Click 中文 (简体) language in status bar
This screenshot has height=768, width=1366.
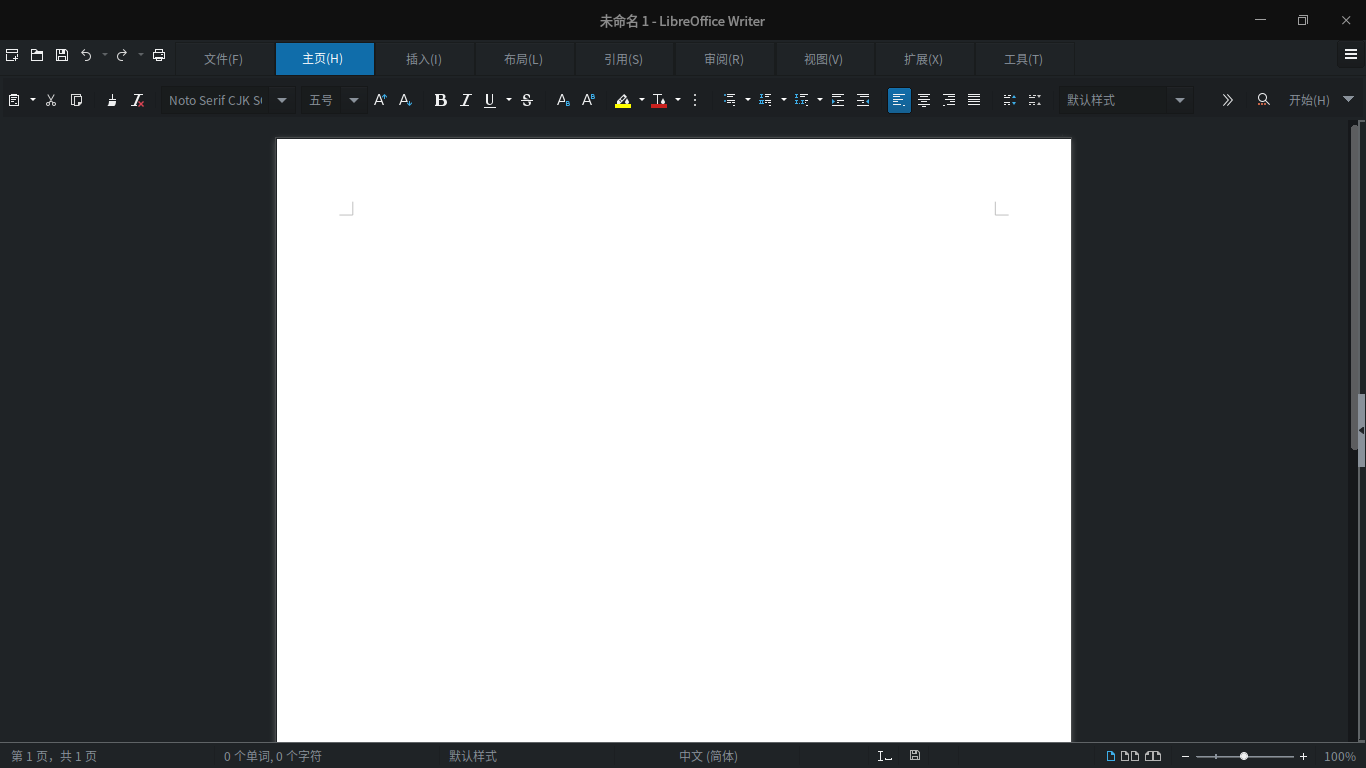pos(708,756)
